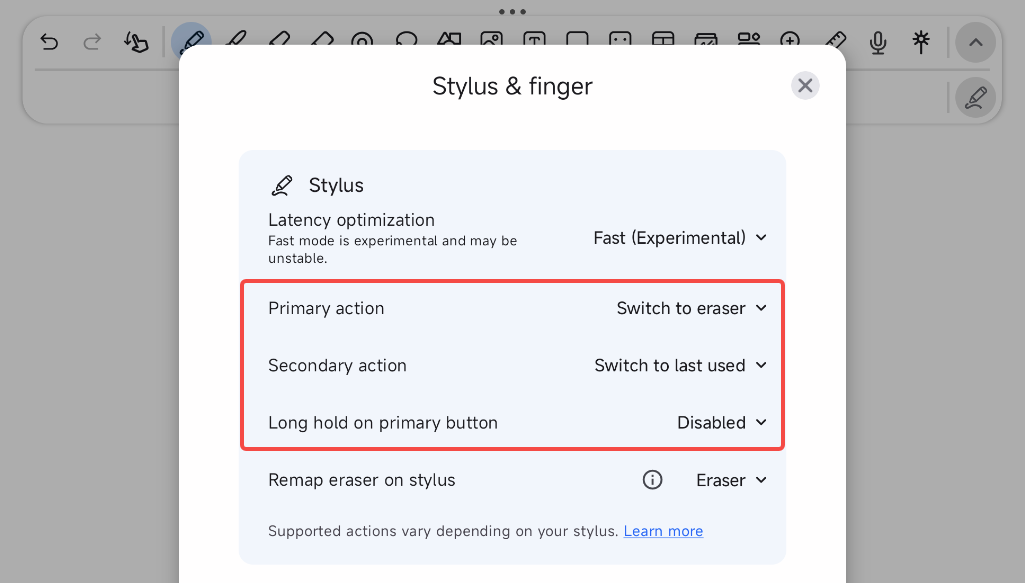Follow the Learn more link

(x=664, y=531)
